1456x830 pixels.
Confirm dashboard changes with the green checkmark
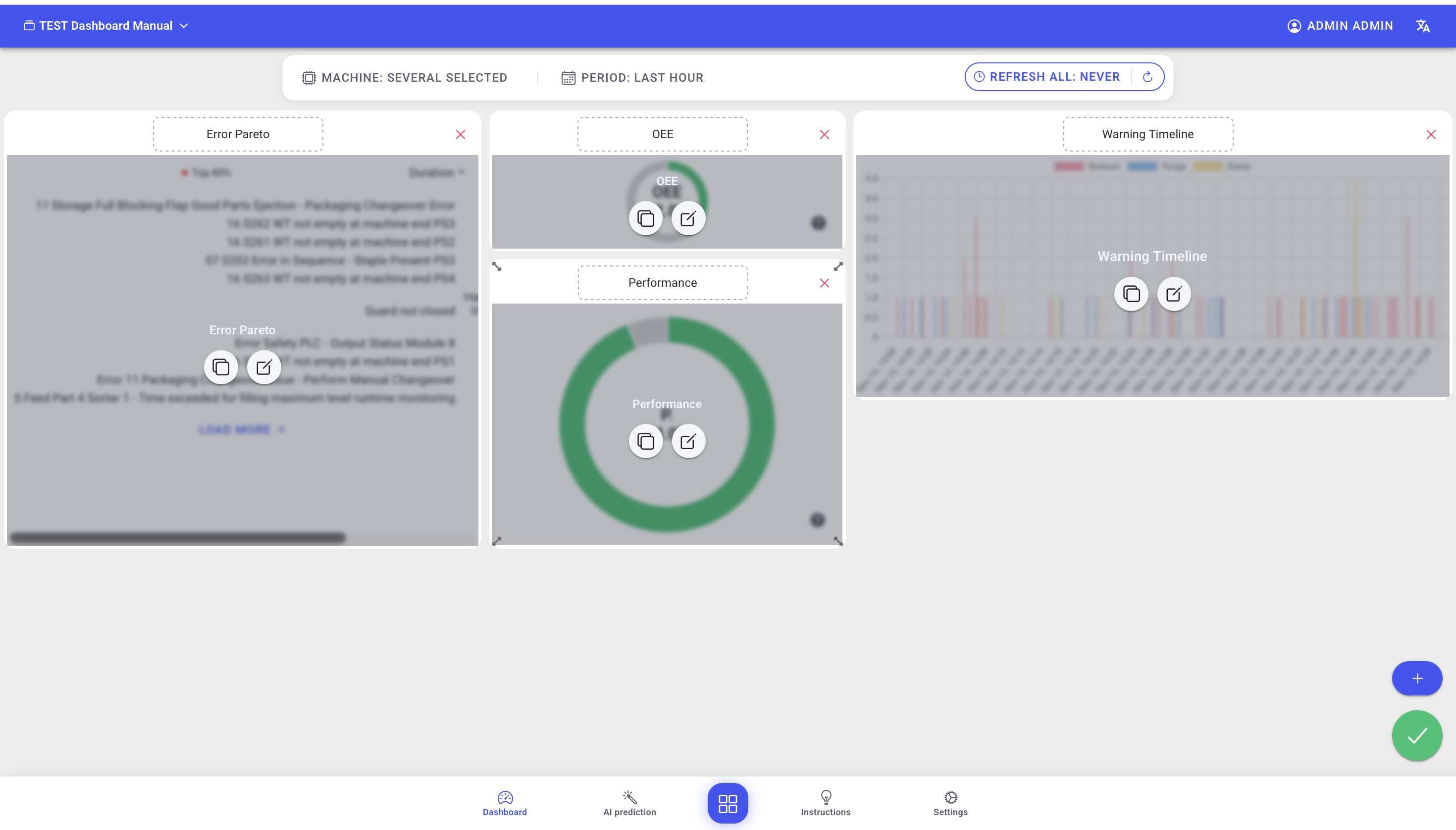pos(1417,736)
